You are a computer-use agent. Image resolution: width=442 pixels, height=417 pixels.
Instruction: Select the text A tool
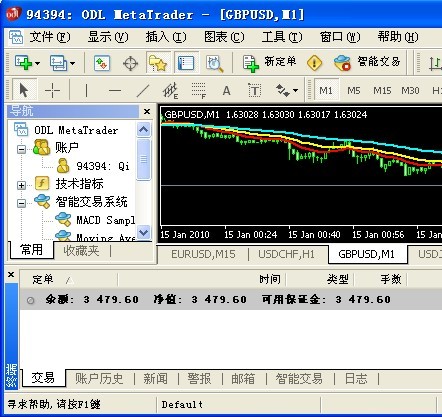click(x=226, y=90)
